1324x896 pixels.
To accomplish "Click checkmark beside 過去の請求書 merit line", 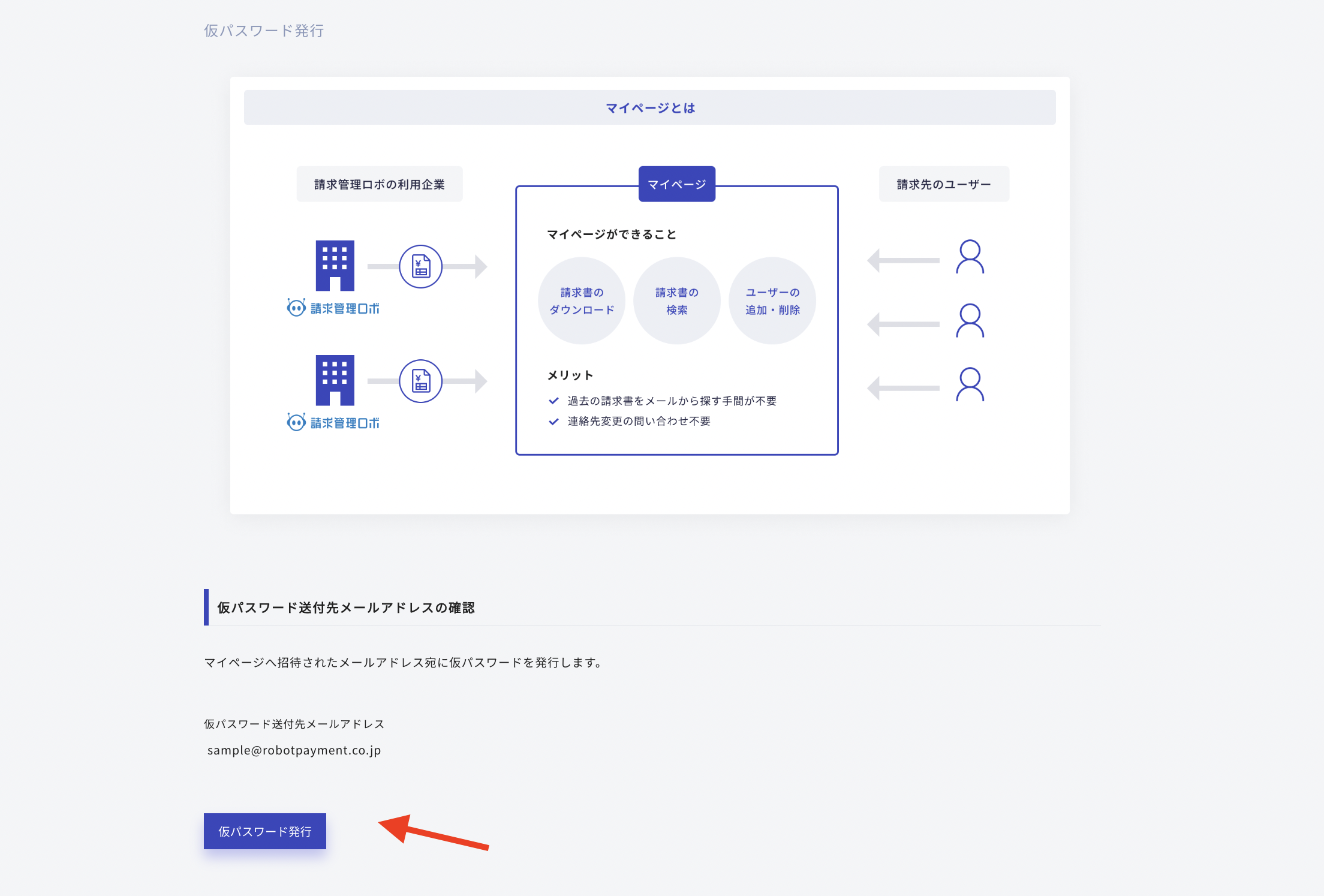I will 553,401.
